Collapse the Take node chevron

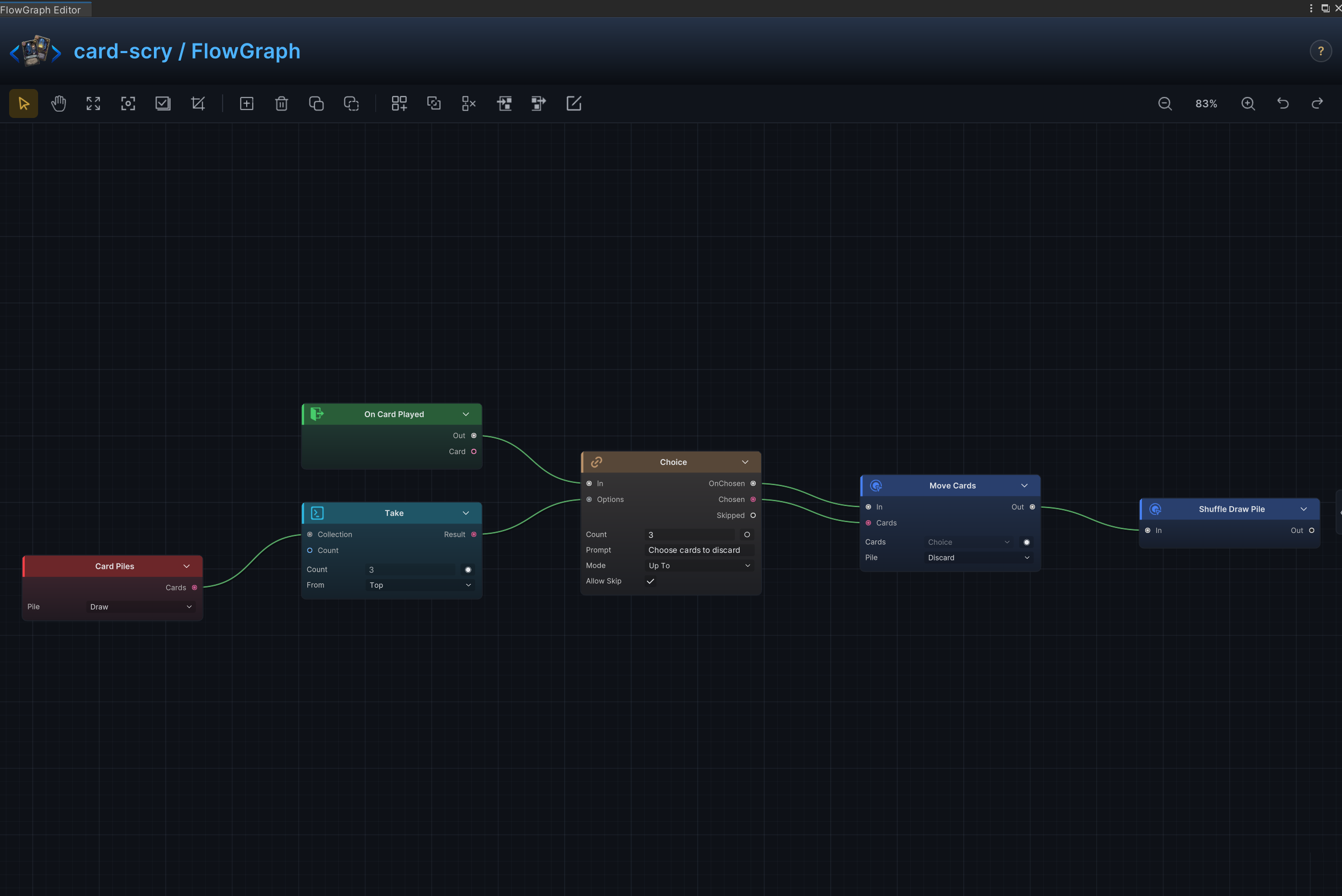pos(466,513)
